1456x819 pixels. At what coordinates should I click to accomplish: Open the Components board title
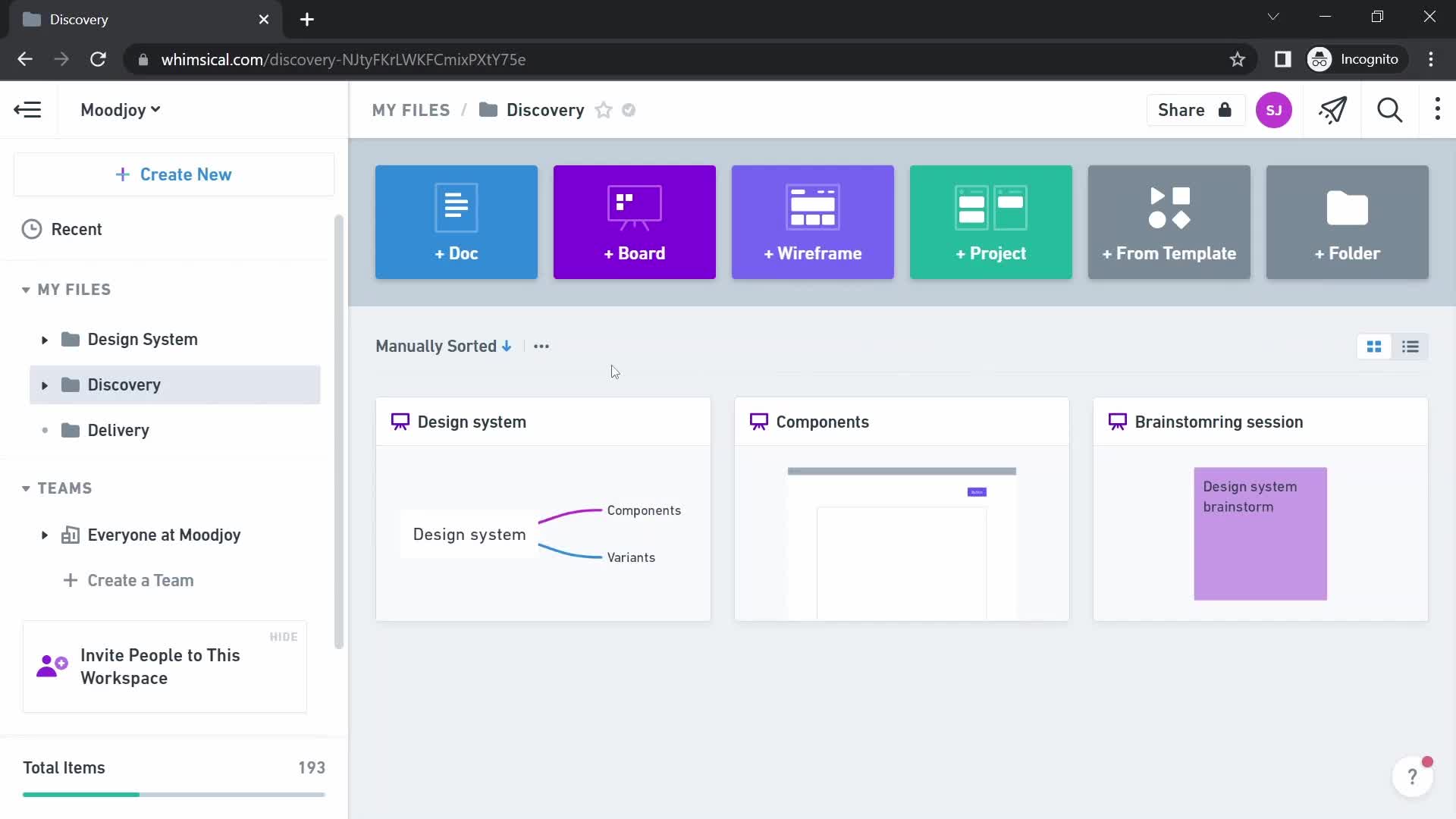[823, 422]
